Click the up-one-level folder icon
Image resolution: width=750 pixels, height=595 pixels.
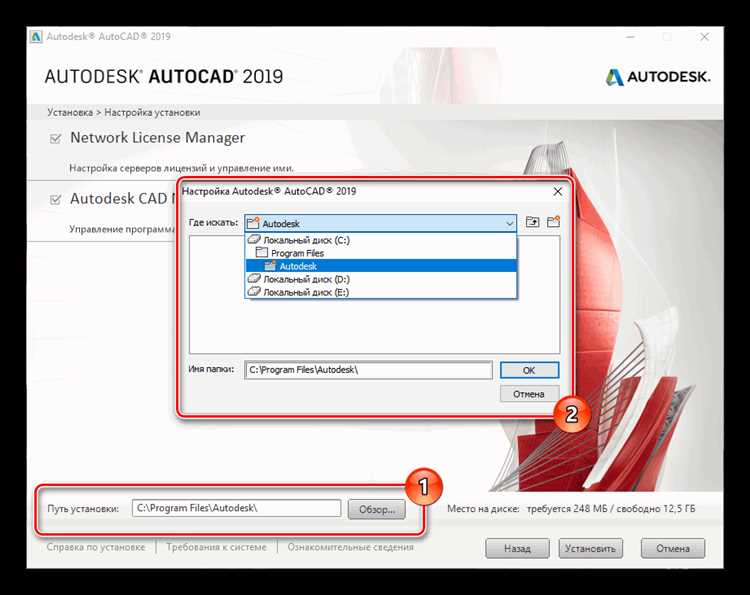click(532, 222)
